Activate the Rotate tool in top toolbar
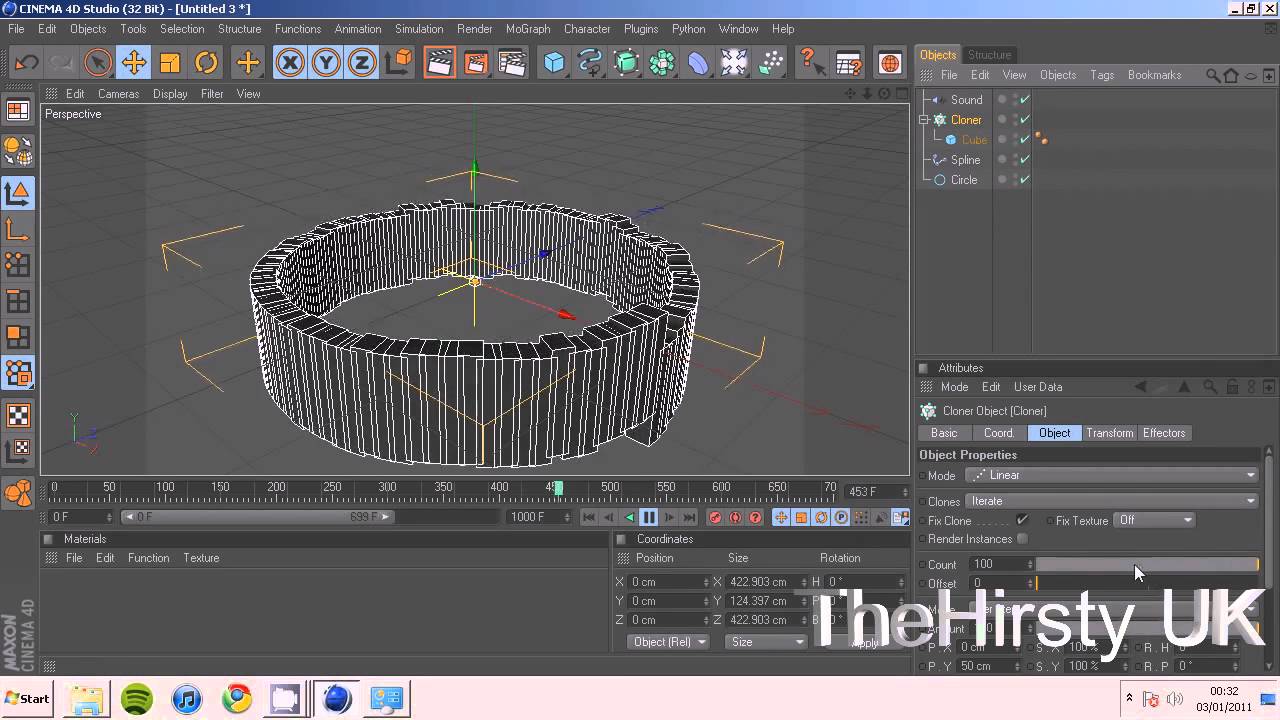Viewport: 1280px width, 720px height. pyautogui.click(x=206, y=63)
